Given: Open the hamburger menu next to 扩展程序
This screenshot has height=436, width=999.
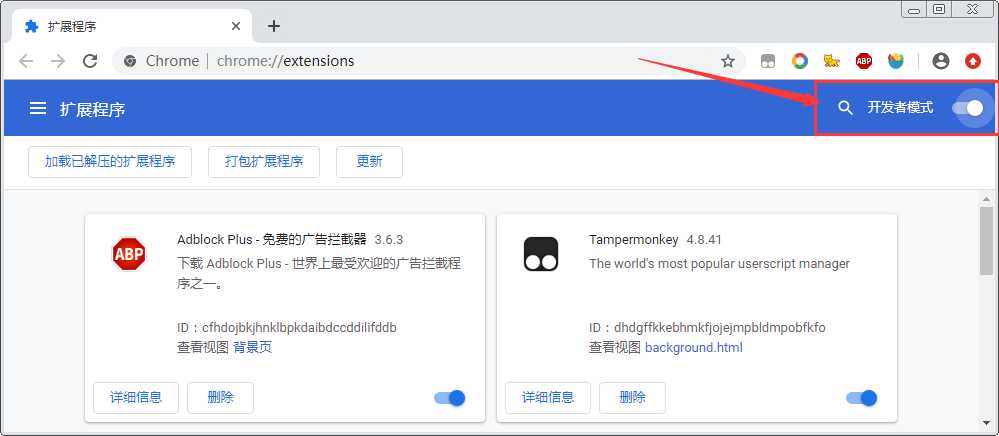Looking at the screenshot, I should [x=38, y=108].
